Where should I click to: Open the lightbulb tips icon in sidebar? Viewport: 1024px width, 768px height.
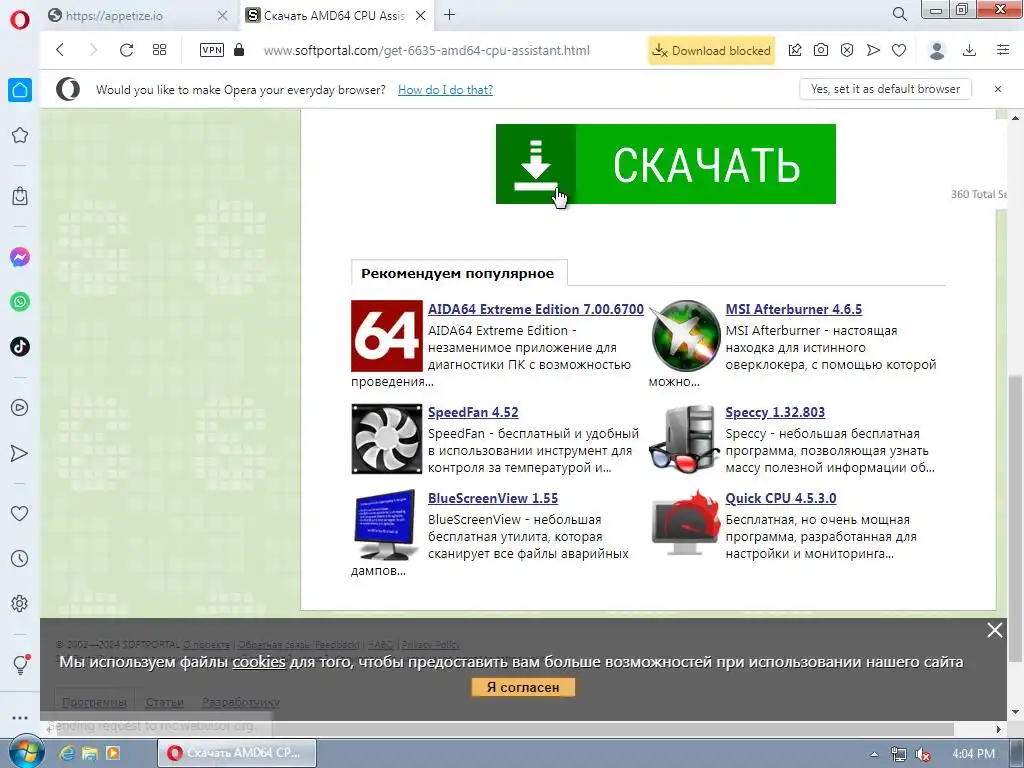(20, 664)
